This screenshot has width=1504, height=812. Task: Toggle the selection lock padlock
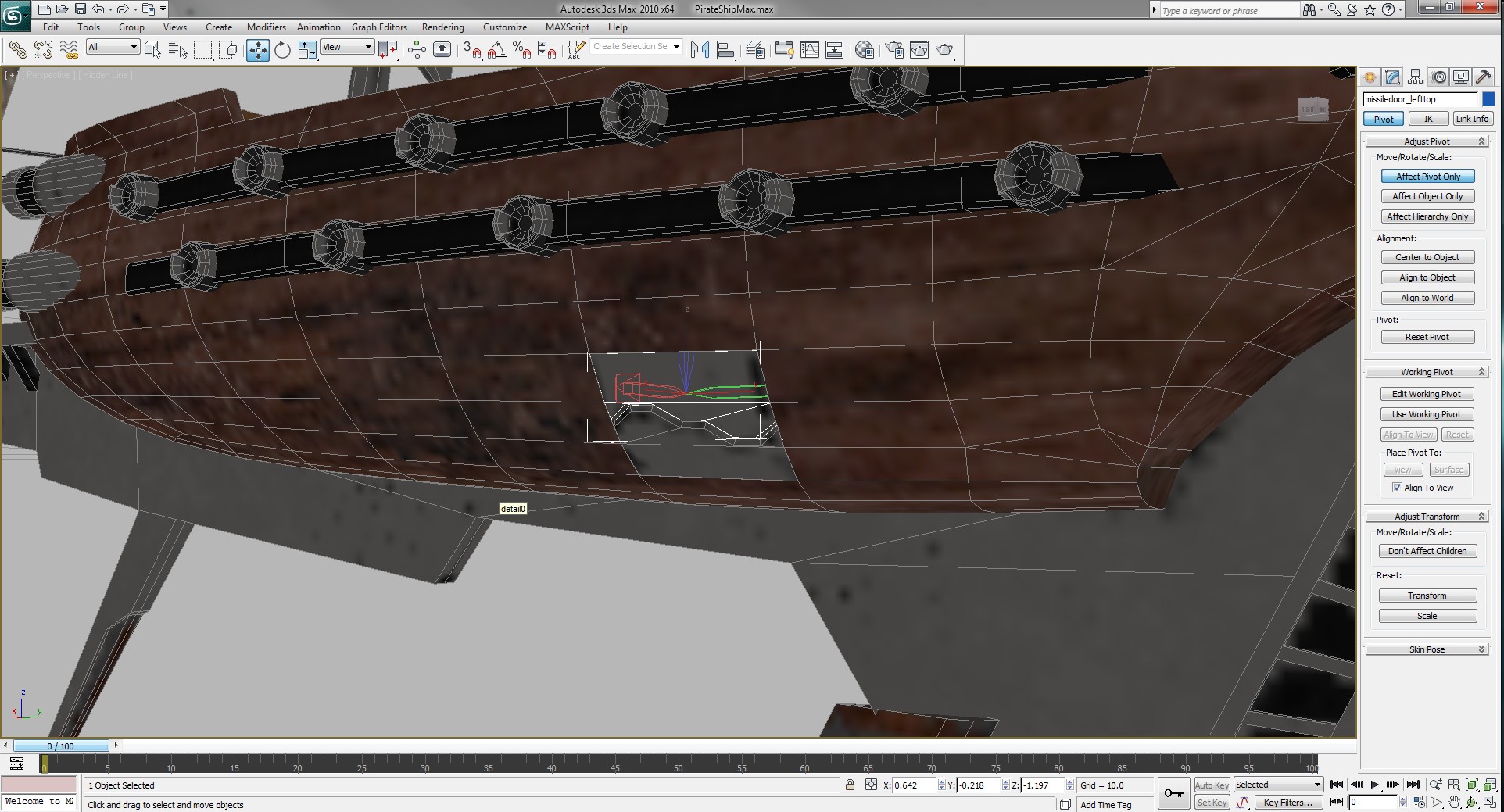[x=850, y=785]
